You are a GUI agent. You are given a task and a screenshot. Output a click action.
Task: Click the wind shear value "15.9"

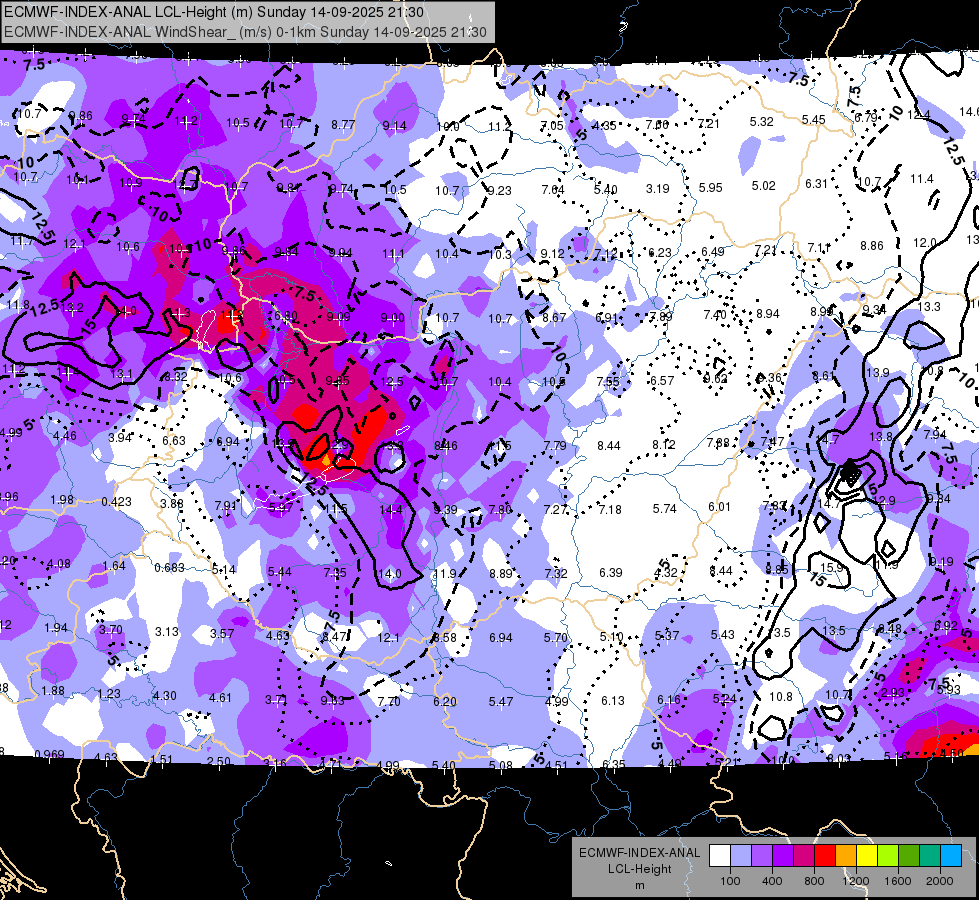[832, 567]
